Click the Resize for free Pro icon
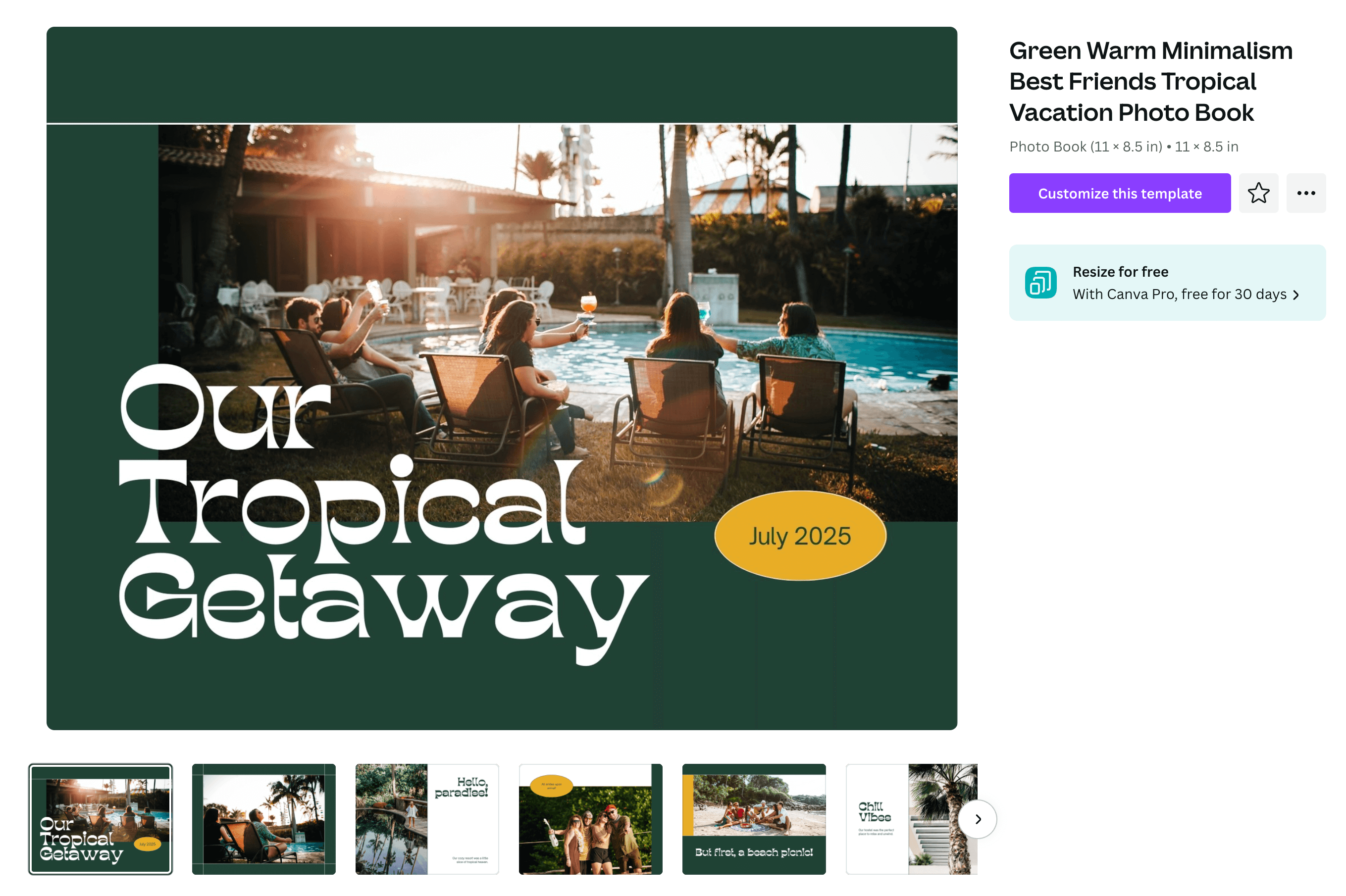 point(1040,283)
